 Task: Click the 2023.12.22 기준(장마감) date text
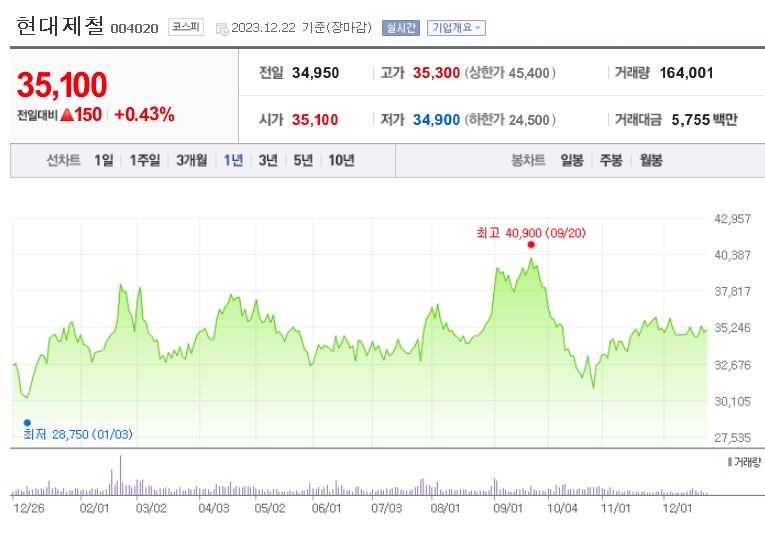click(x=302, y=27)
